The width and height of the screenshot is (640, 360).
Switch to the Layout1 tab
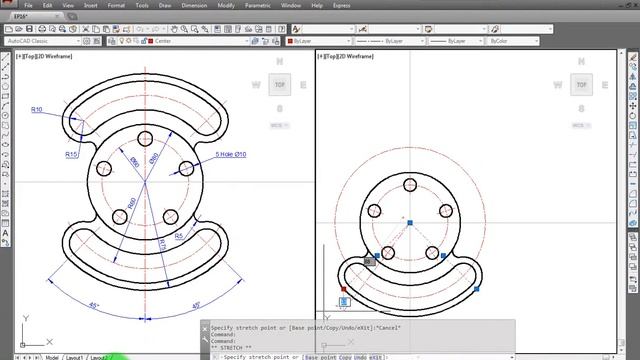tap(74, 358)
